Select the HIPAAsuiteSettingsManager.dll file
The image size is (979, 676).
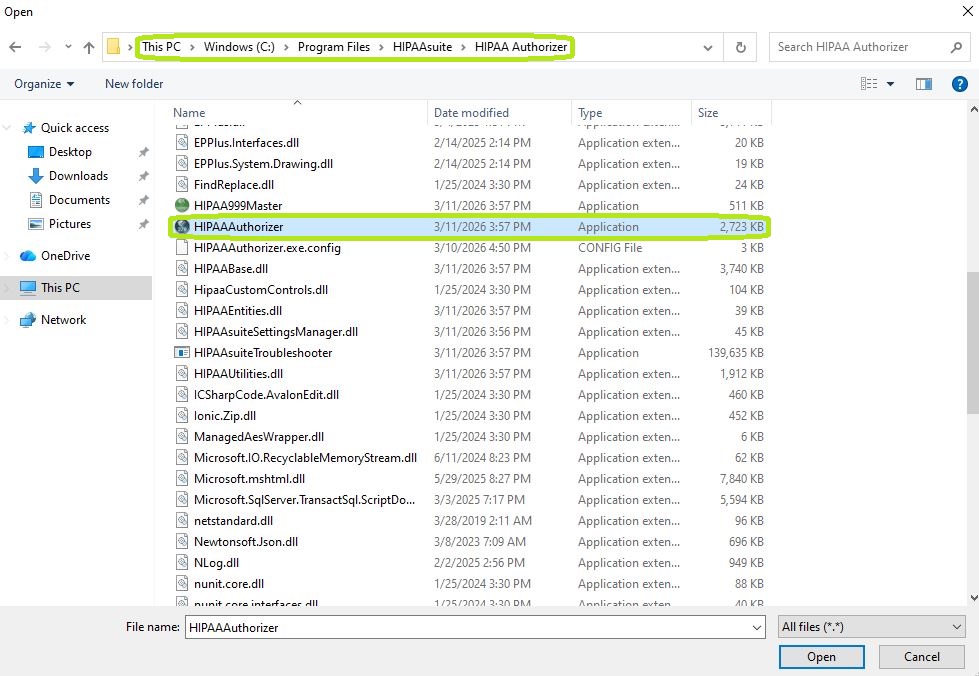coord(275,332)
